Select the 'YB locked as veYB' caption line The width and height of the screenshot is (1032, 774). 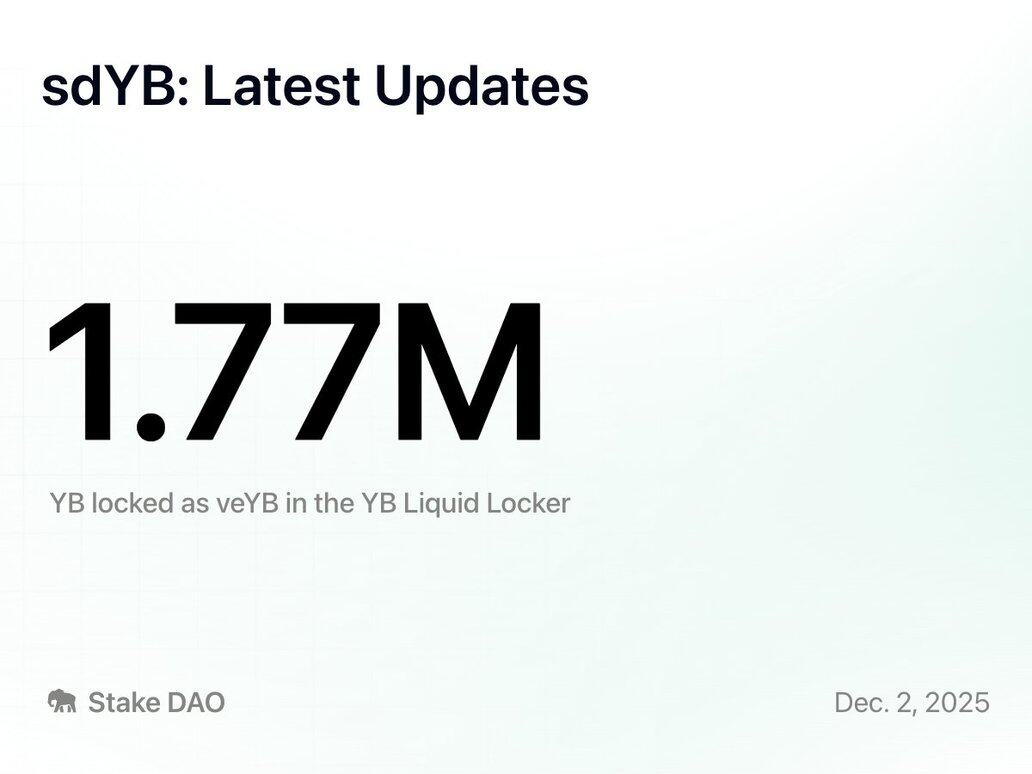point(309,502)
